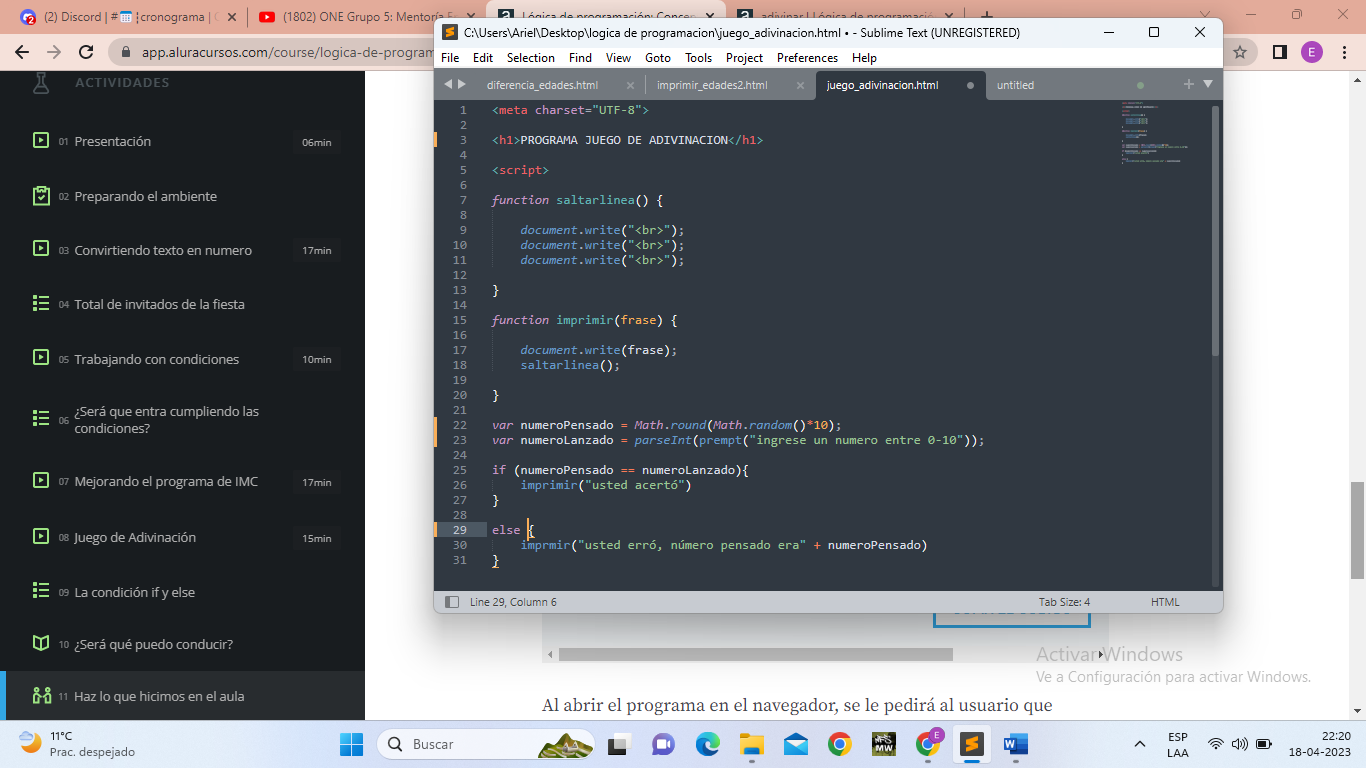The width and height of the screenshot is (1366, 768).
Task: Toggle the Sublime Text side bar icon
Action: [452, 602]
